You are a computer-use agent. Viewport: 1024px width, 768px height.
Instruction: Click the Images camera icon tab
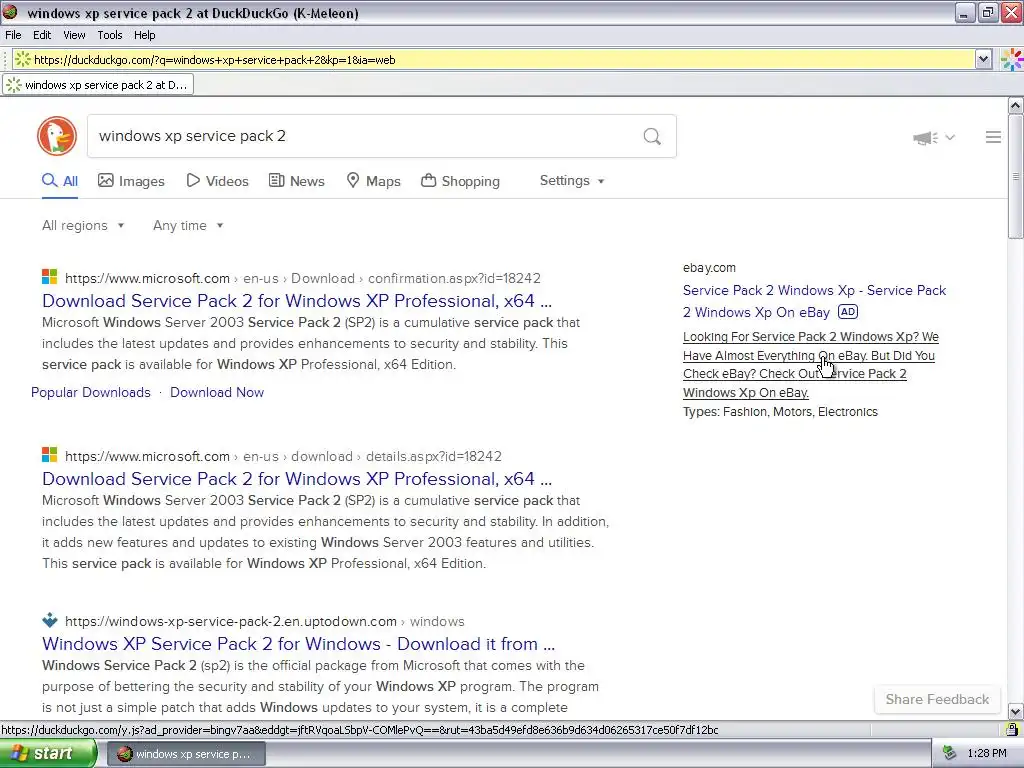click(x=131, y=181)
